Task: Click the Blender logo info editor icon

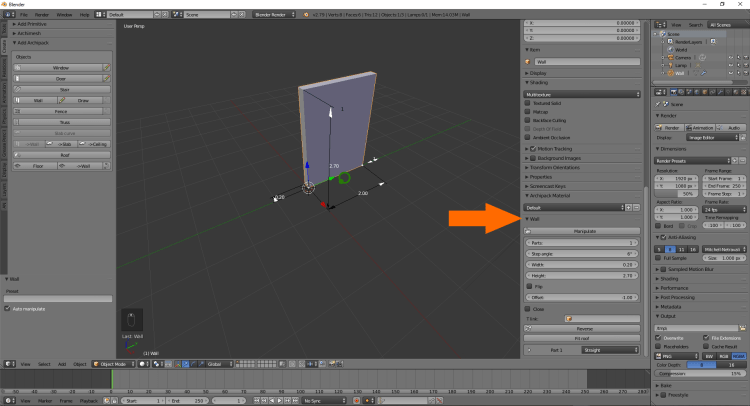Action: click(7, 16)
